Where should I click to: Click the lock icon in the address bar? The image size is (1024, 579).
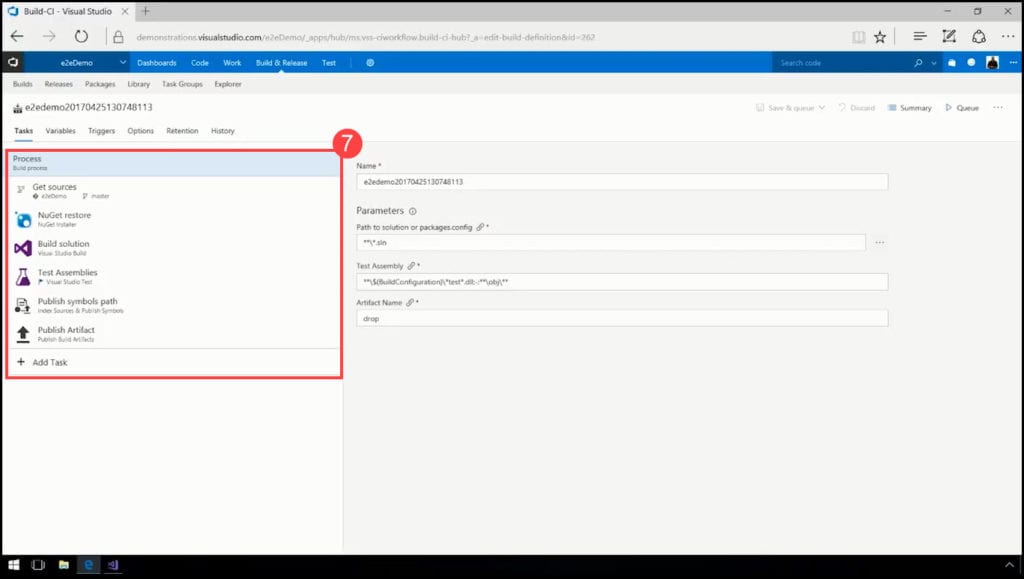(118, 37)
